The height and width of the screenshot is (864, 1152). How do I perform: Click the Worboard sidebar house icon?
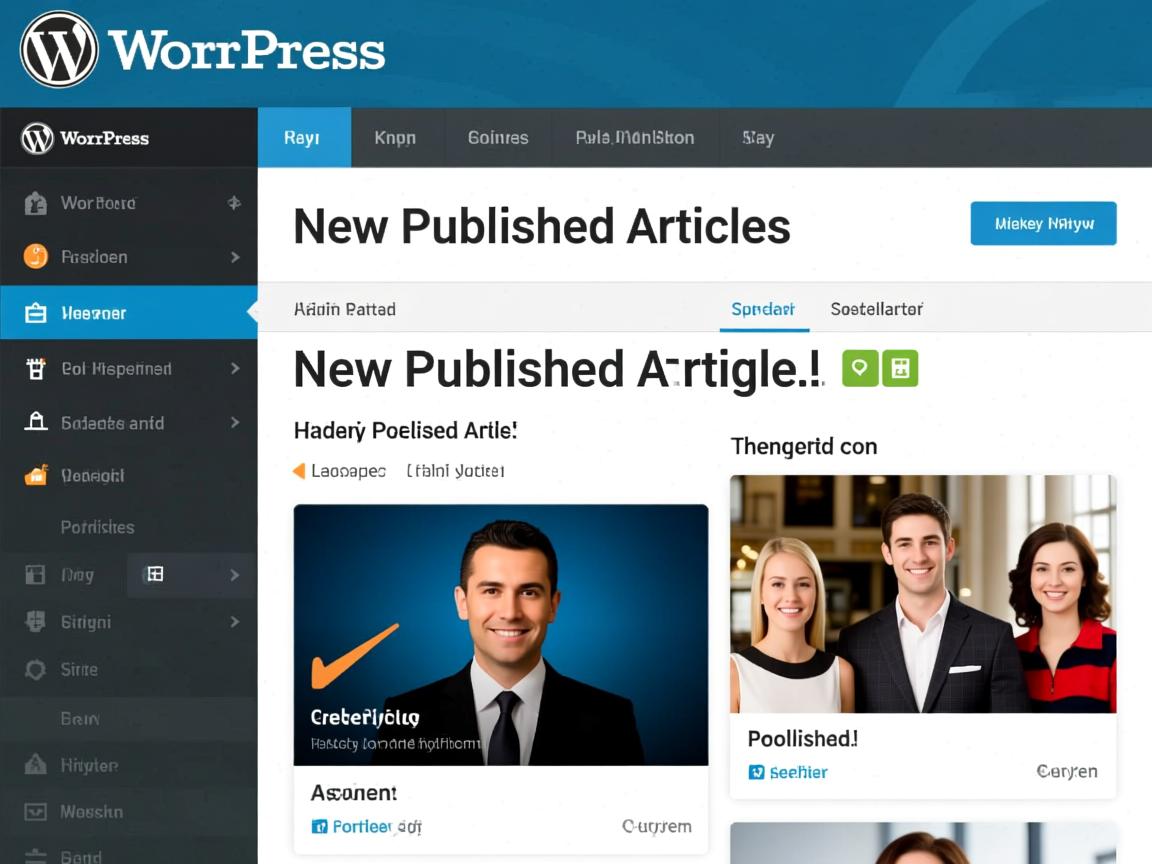click(x=36, y=204)
